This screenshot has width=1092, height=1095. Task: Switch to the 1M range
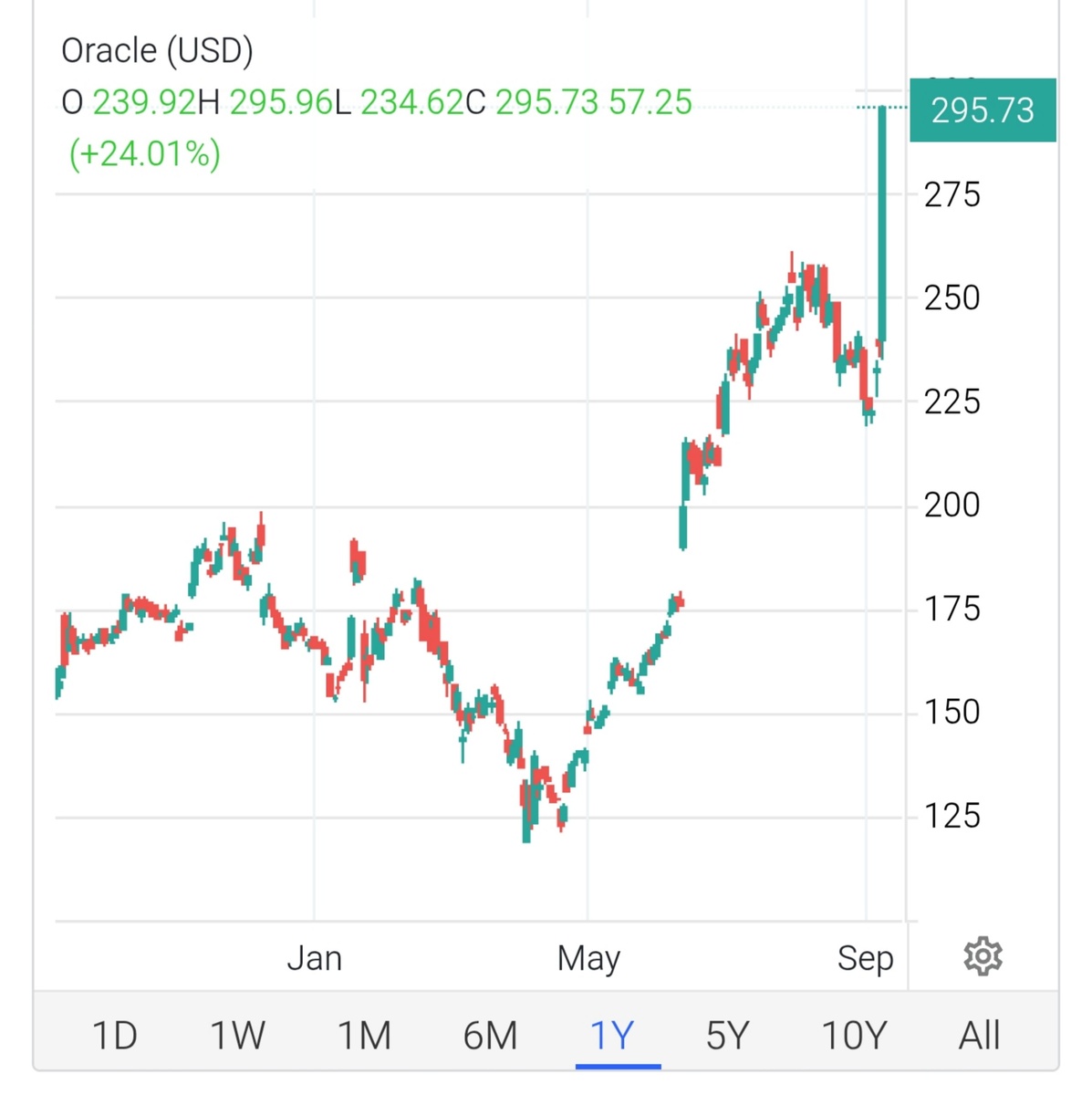click(x=364, y=1036)
